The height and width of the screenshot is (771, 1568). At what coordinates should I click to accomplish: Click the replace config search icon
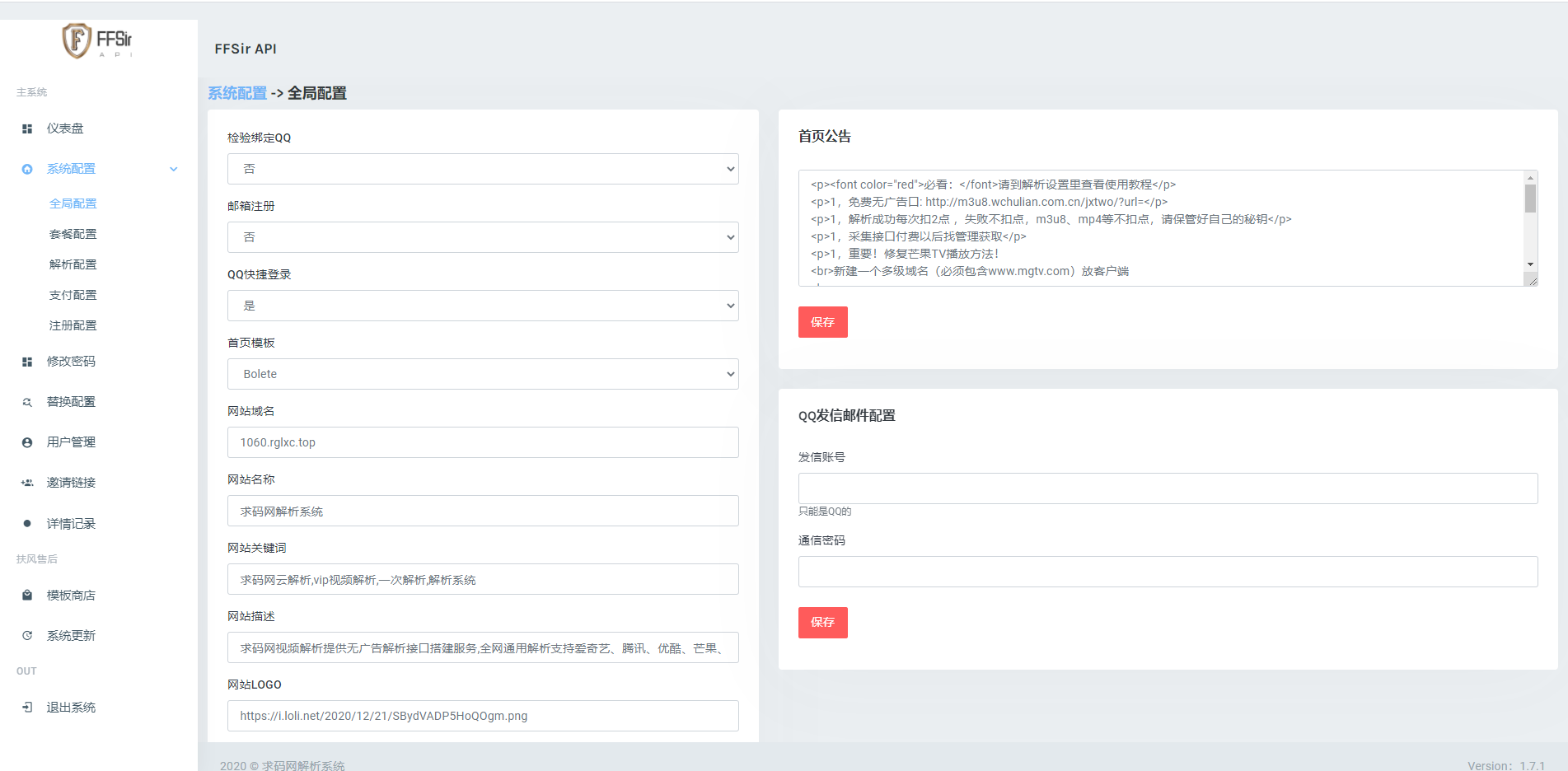click(x=27, y=402)
